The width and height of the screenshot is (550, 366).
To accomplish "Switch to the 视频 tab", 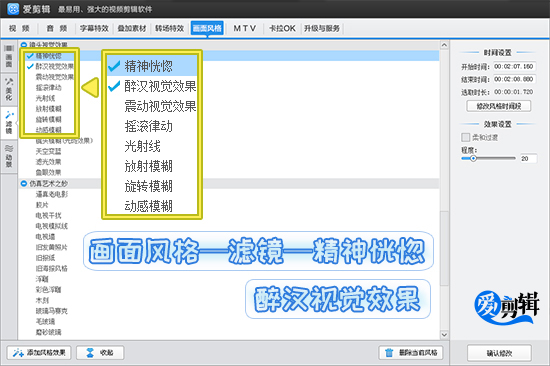I will [19, 28].
